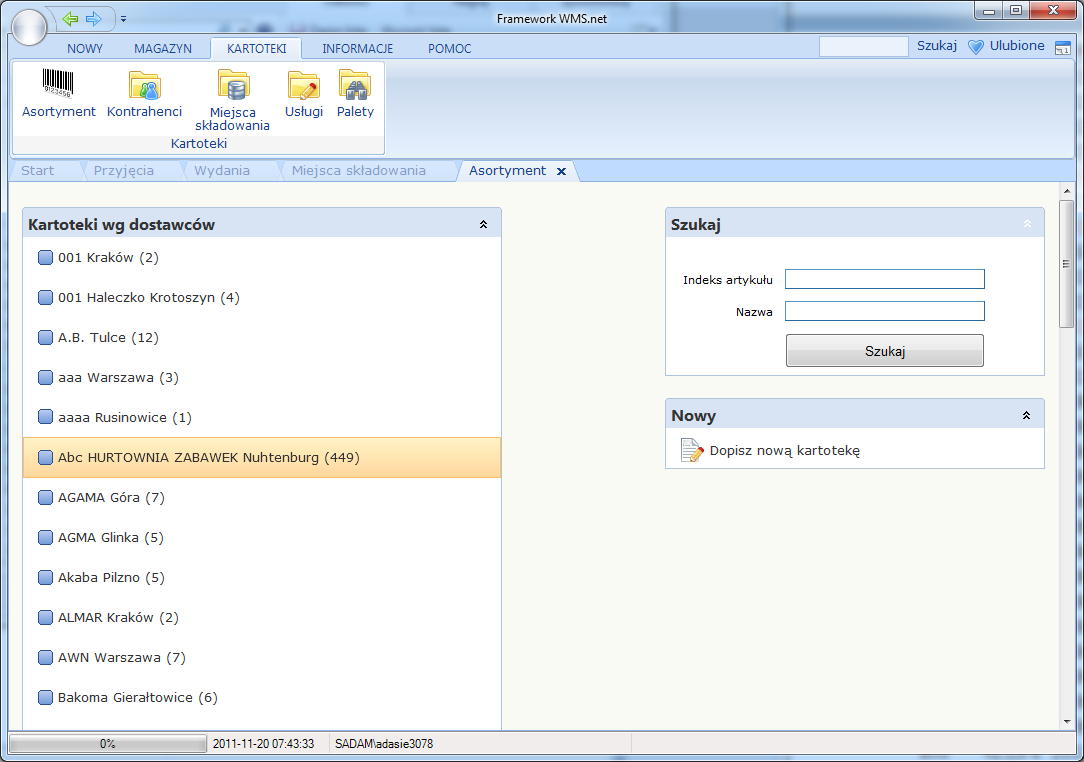Toggle checkbox for AGAMA Góra (7)
1084x762 pixels.
click(45, 497)
